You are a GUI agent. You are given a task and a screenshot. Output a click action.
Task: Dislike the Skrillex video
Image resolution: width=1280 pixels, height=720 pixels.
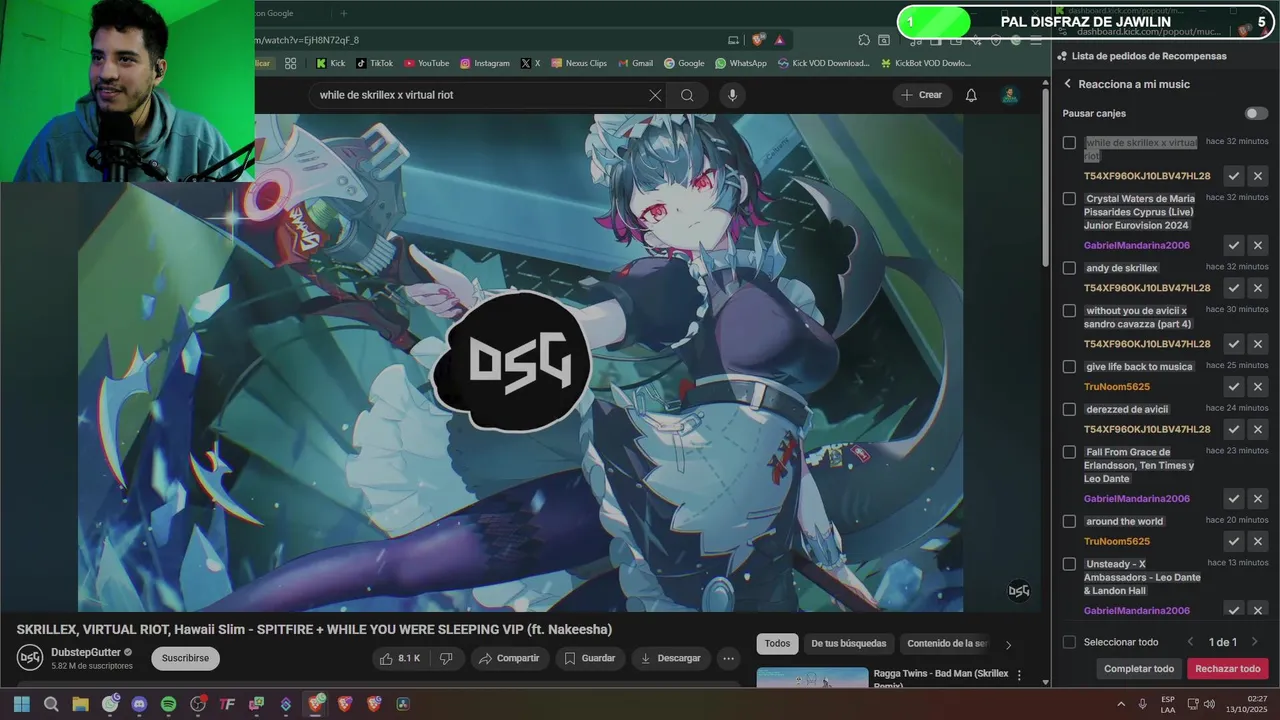pyautogui.click(x=446, y=658)
